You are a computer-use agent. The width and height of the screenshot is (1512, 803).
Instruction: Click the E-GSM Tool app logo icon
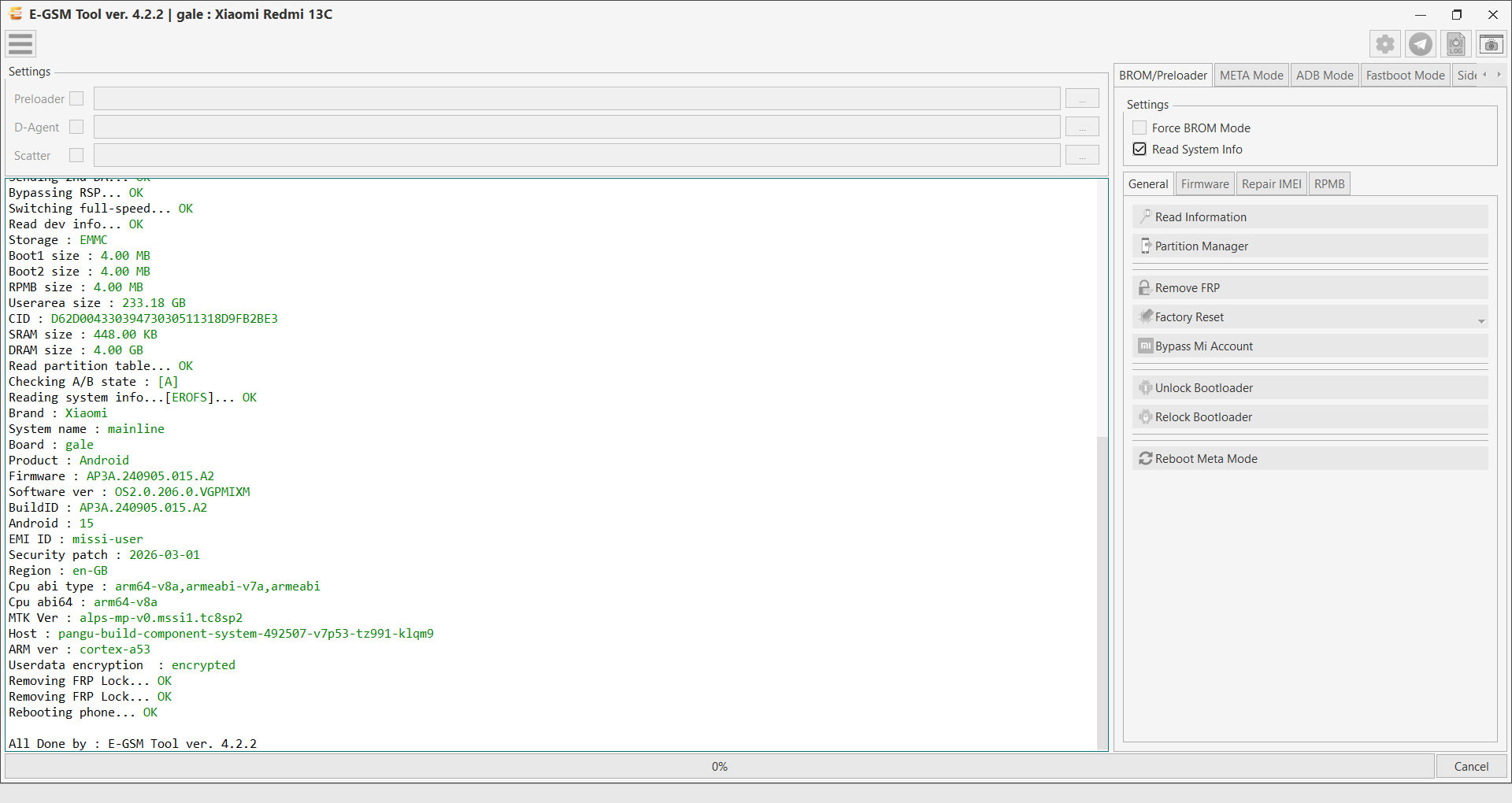click(15, 14)
